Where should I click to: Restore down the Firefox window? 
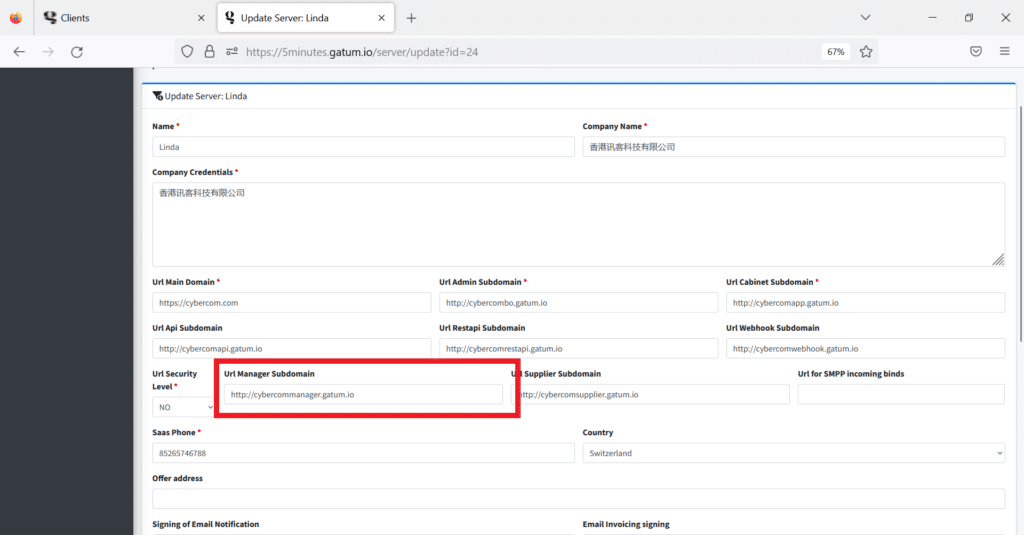pos(969,18)
